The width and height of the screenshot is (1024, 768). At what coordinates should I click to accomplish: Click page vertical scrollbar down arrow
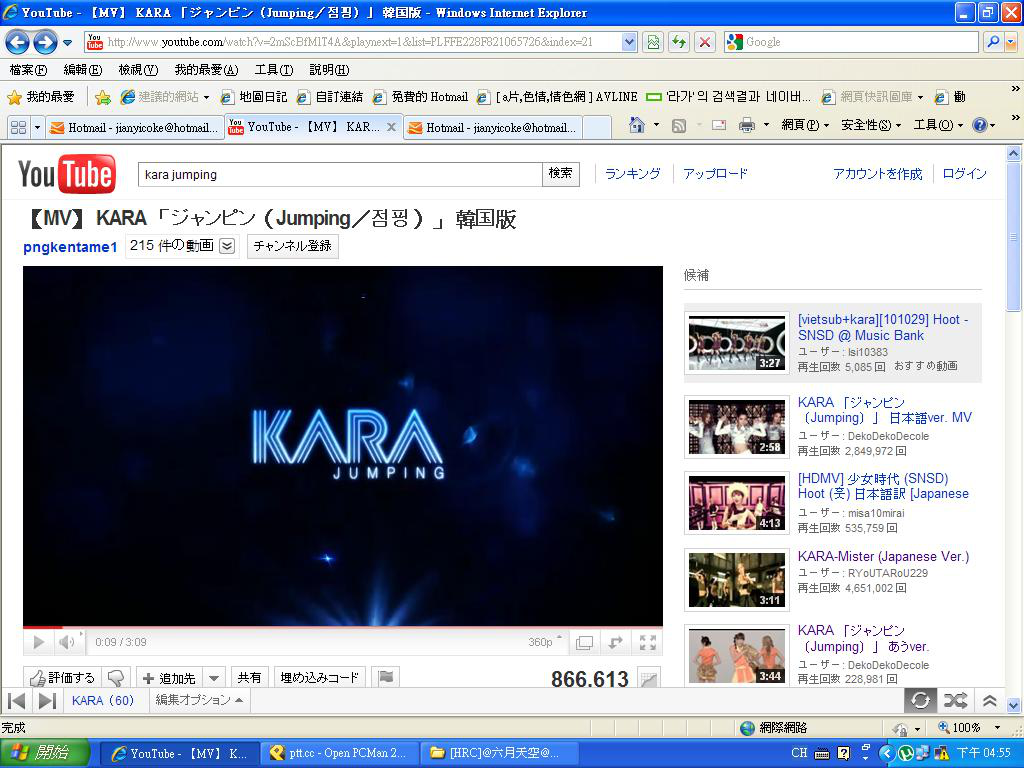(x=1013, y=705)
